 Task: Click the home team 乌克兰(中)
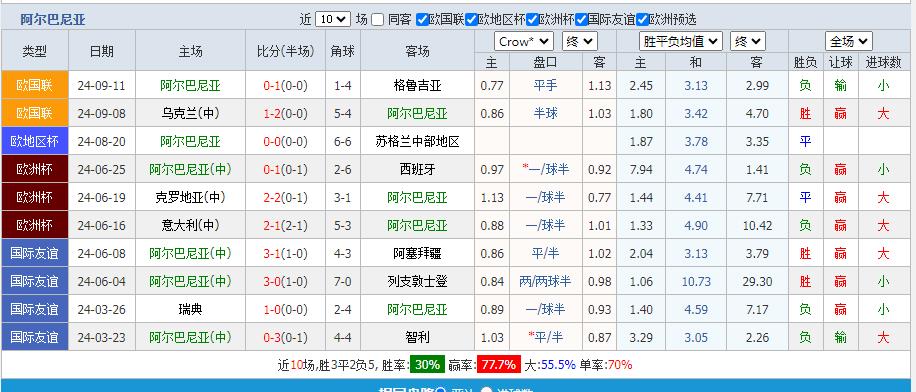point(190,114)
